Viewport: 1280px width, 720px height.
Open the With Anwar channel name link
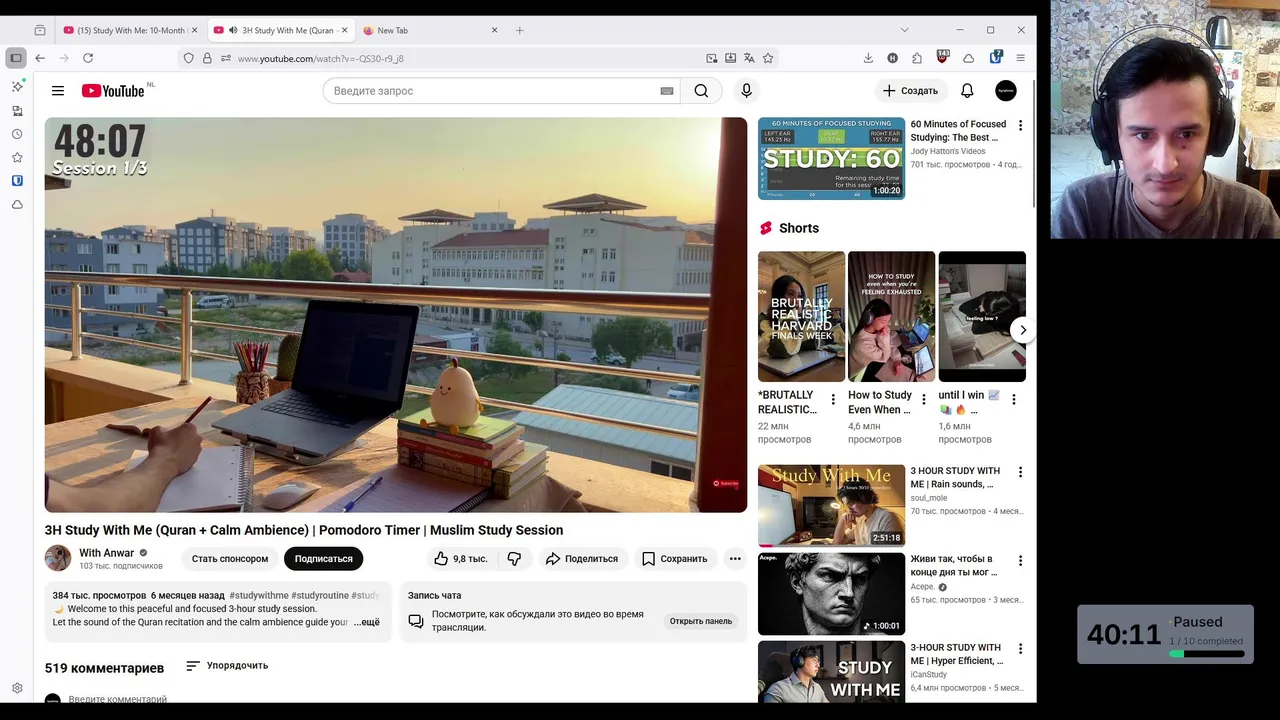pyautogui.click(x=106, y=553)
